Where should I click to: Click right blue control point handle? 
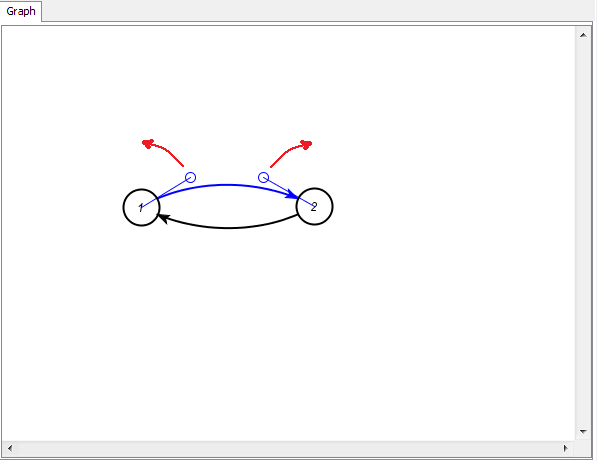pyautogui.click(x=263, y=177)
